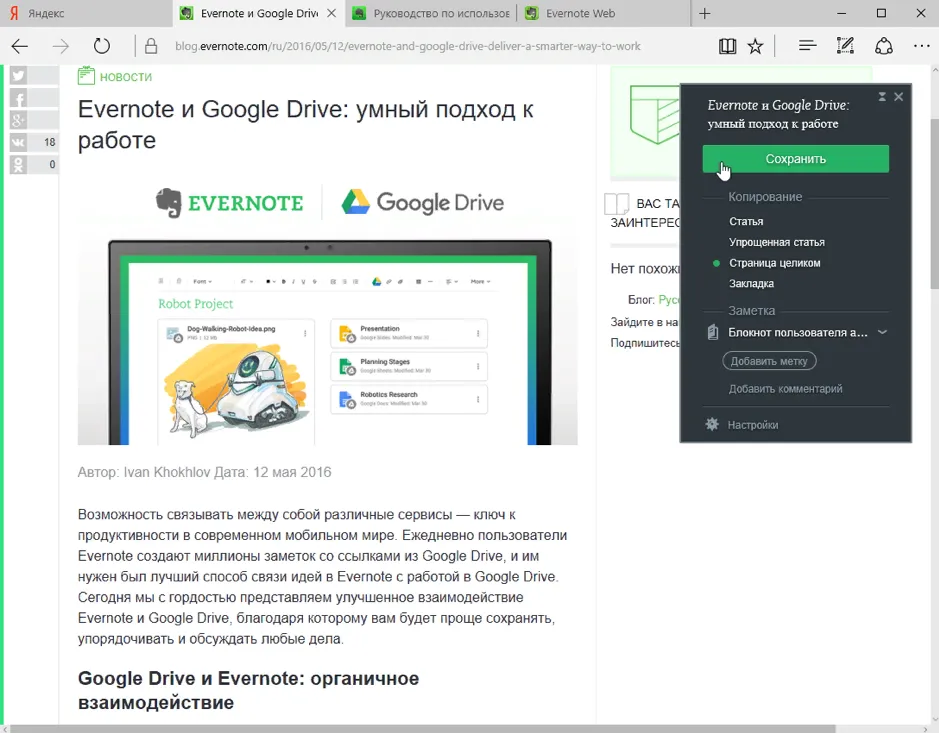
Task: Open a new browser tab
Action: [x=705, y=13]
